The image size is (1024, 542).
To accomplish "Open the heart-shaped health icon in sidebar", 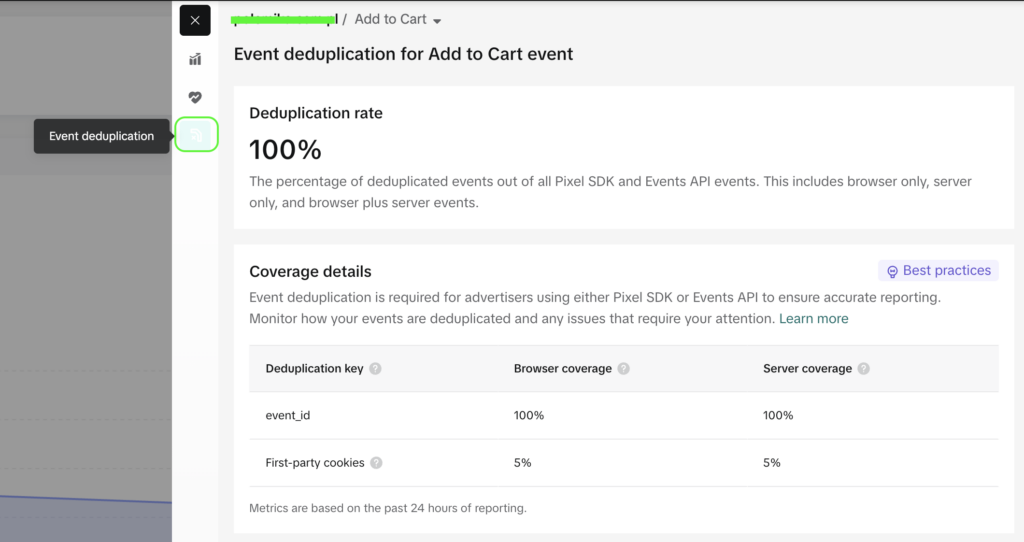I will 195,97.
